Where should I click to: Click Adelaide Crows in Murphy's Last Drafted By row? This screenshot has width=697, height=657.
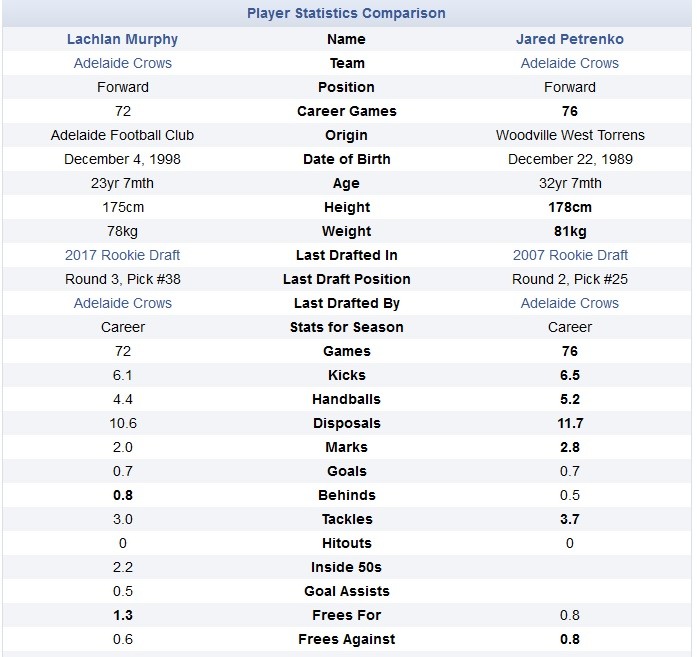click(x=123, y=303)
